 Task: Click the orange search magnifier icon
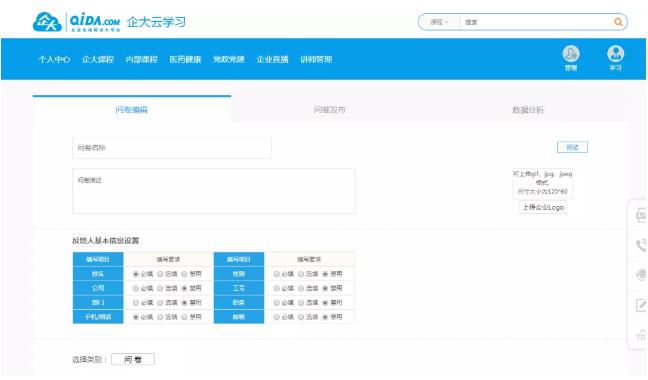tap(618, 22)
